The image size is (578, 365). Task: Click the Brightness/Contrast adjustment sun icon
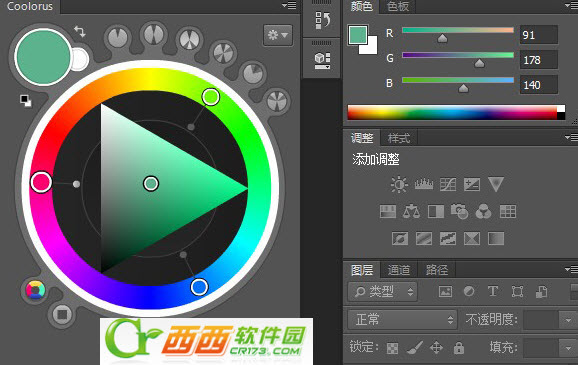(399, 184)
